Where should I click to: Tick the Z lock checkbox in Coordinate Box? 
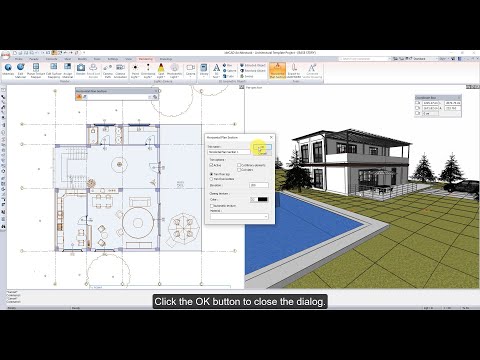(418, 113)
